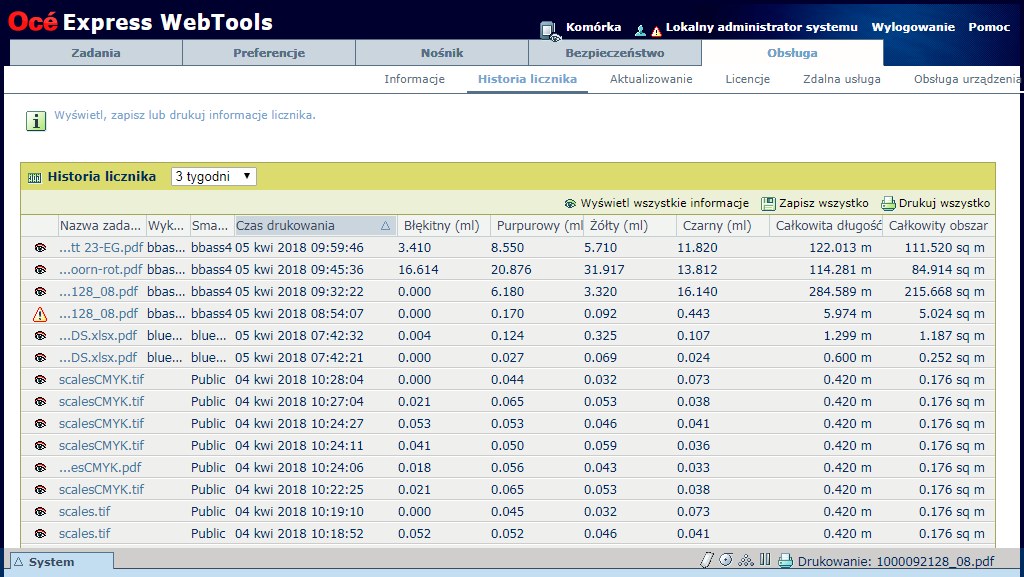Click the ...tt 23-EG.pdf job name

[x=101, y=248]
